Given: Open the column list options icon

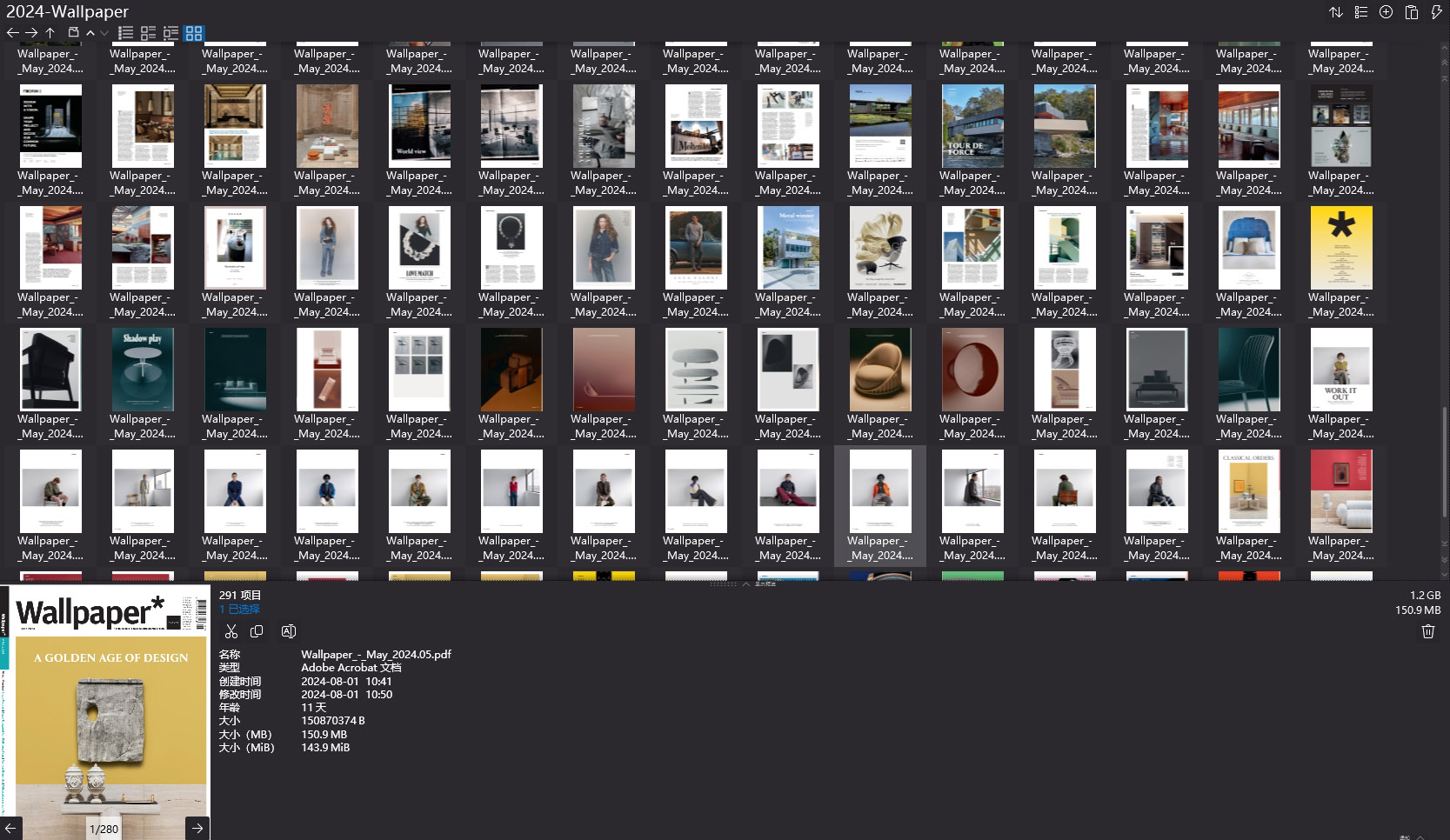Looking at the screenshot, I should click(1360, 12).
